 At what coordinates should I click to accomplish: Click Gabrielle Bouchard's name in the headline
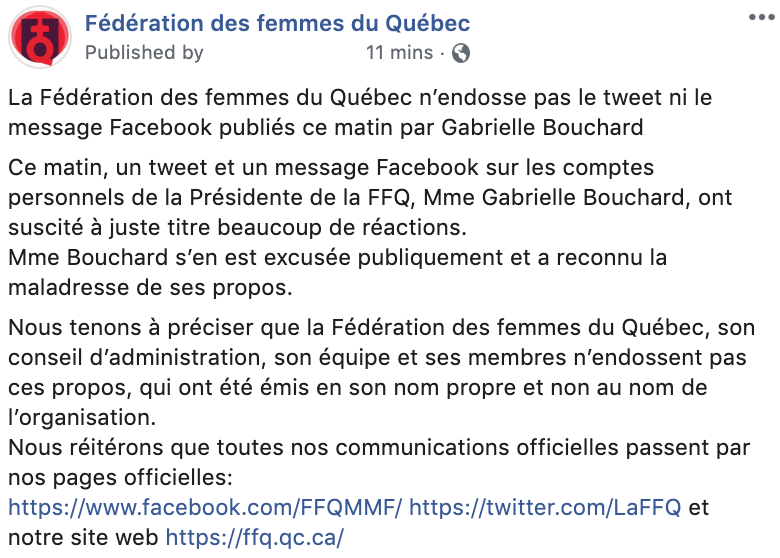[x=542, y=127]
